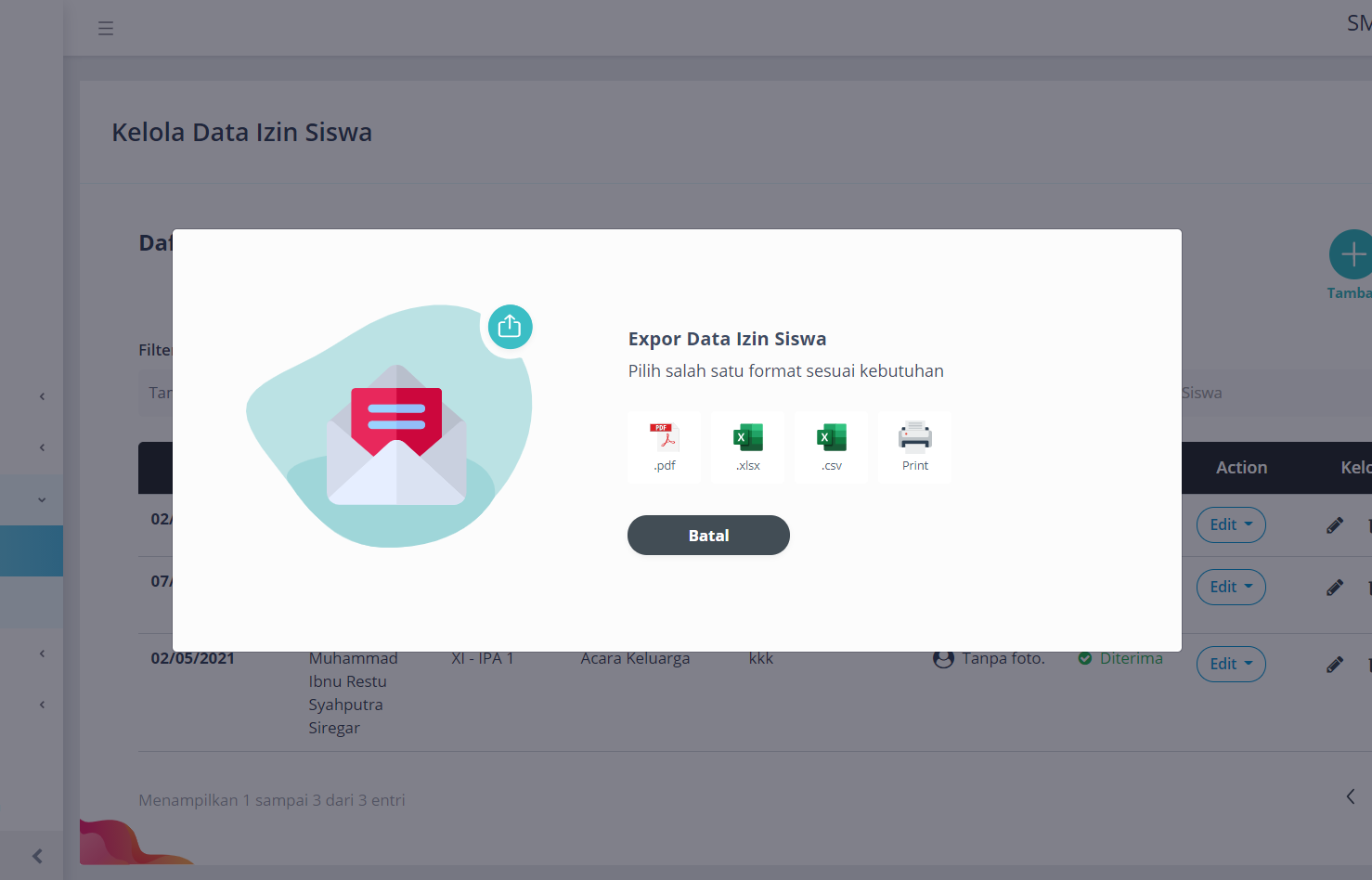Click pencil icon in second table row
The image size is (1372, 880).
tap(1334, 588)
